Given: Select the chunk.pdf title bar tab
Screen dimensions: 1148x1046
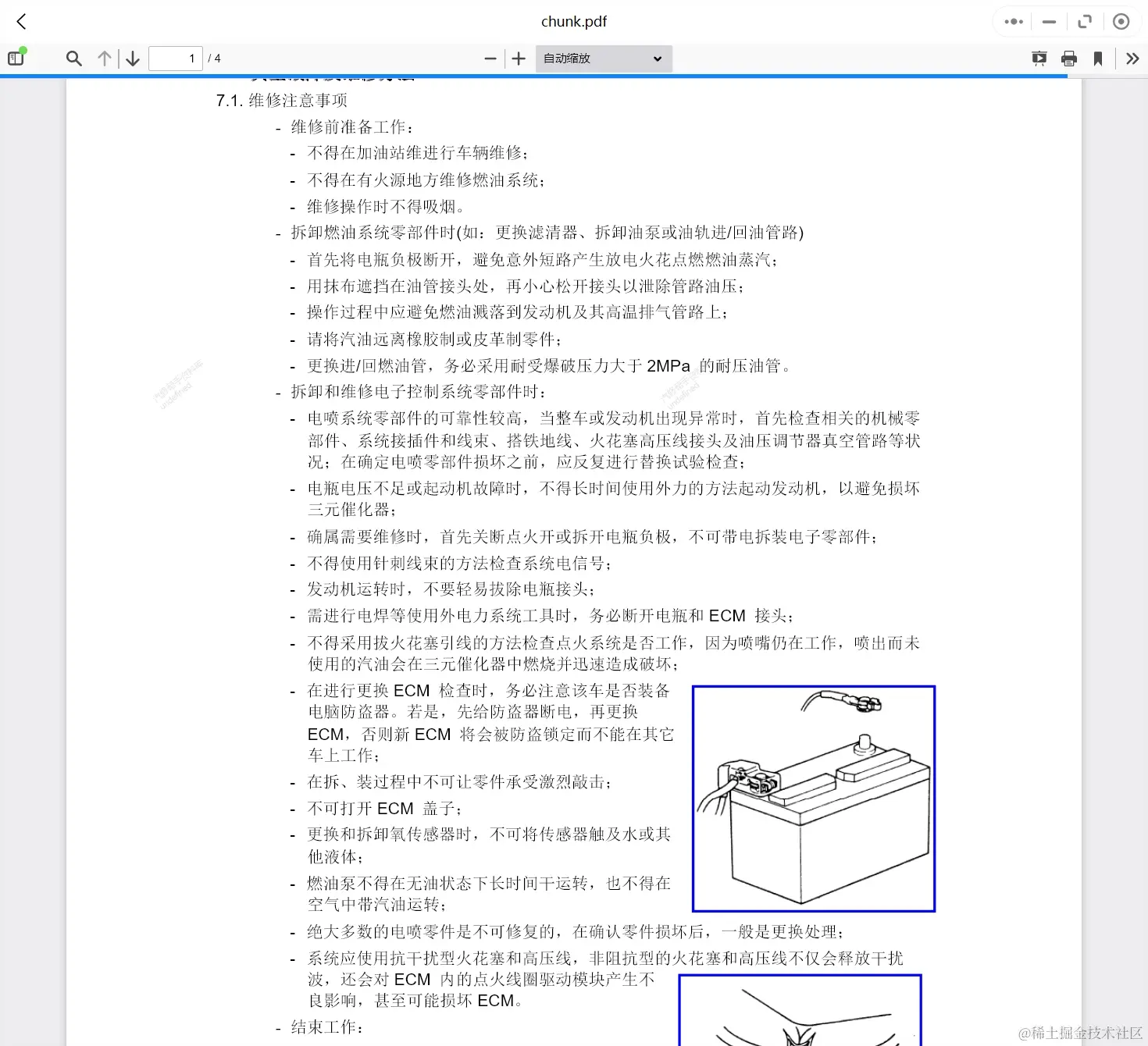Looking at the screenshot, I should [x=574, y=21].
